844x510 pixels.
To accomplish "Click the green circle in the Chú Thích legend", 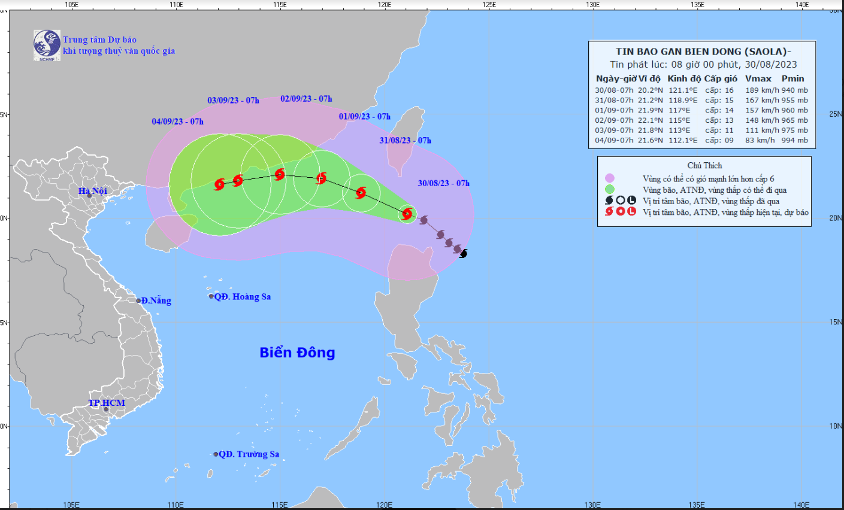I will [x=611, y=188].
